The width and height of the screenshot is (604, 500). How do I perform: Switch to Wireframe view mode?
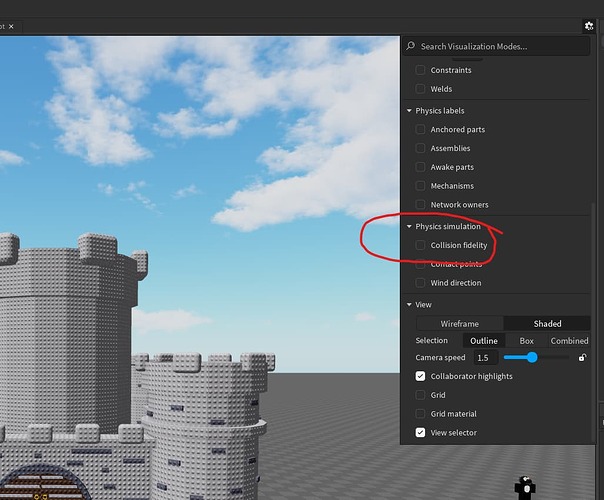[x=460, y=324]
